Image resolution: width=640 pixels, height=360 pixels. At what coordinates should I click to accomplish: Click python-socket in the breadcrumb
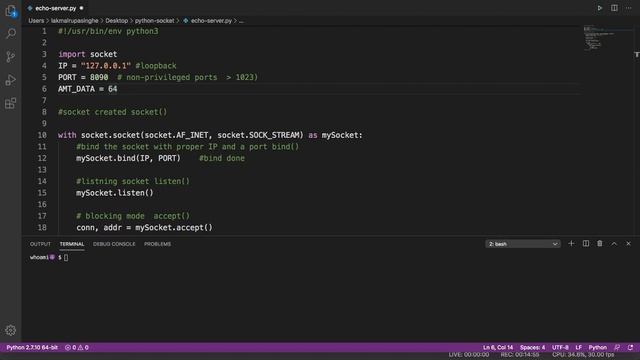[154, 20]
